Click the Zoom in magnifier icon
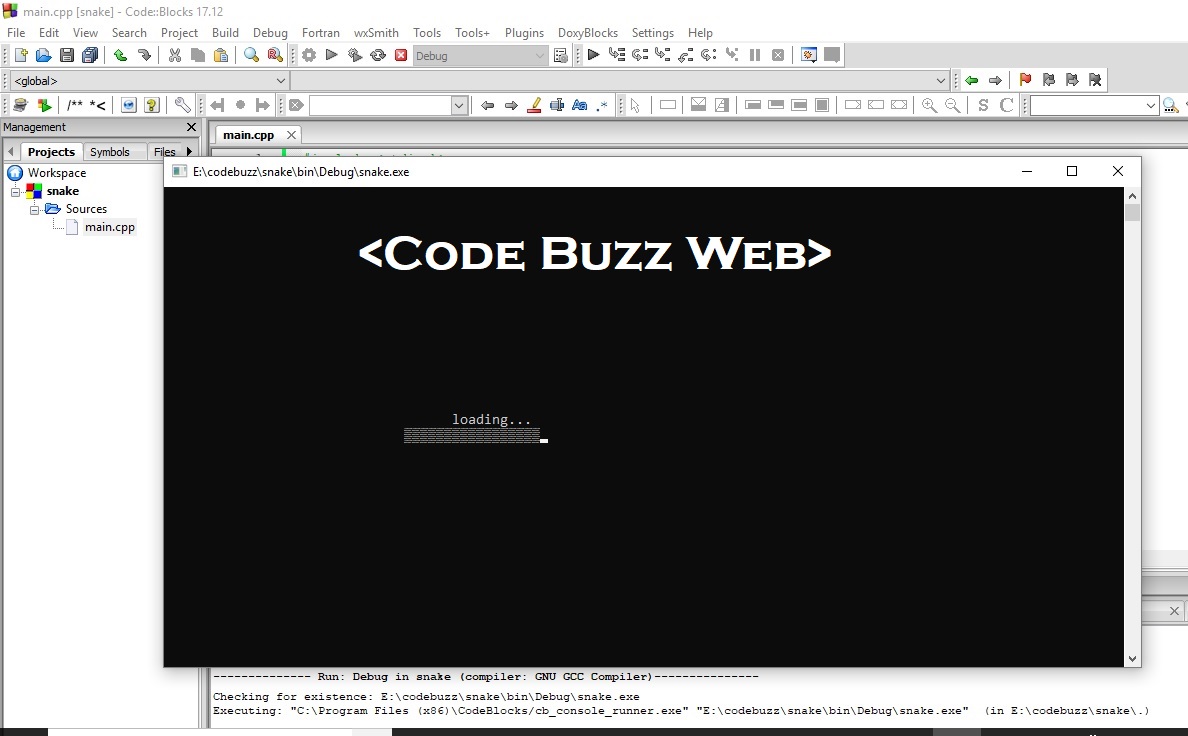1188x736 pixels. 930,105
